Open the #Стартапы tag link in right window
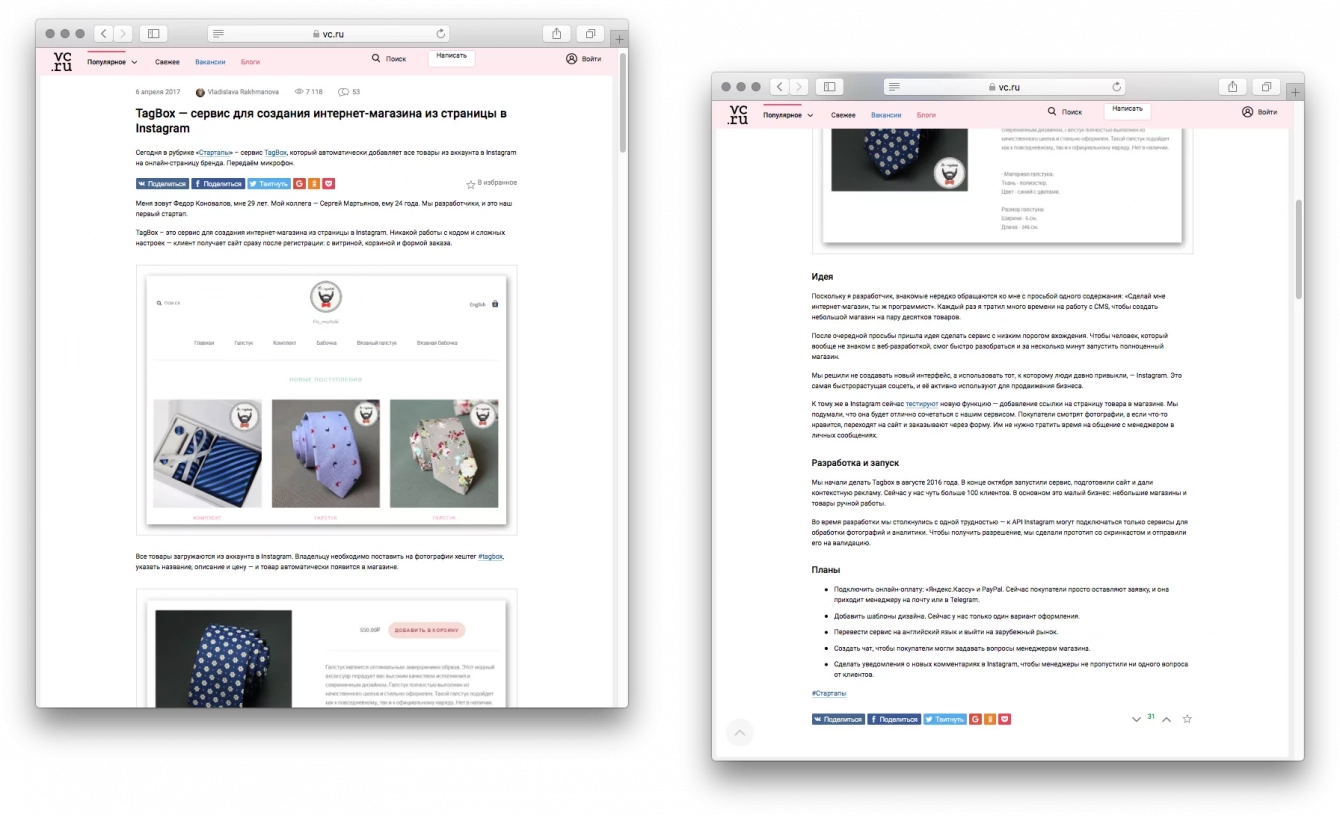The height and width of the screenshot is (816, 1340). tap(829, 693)
